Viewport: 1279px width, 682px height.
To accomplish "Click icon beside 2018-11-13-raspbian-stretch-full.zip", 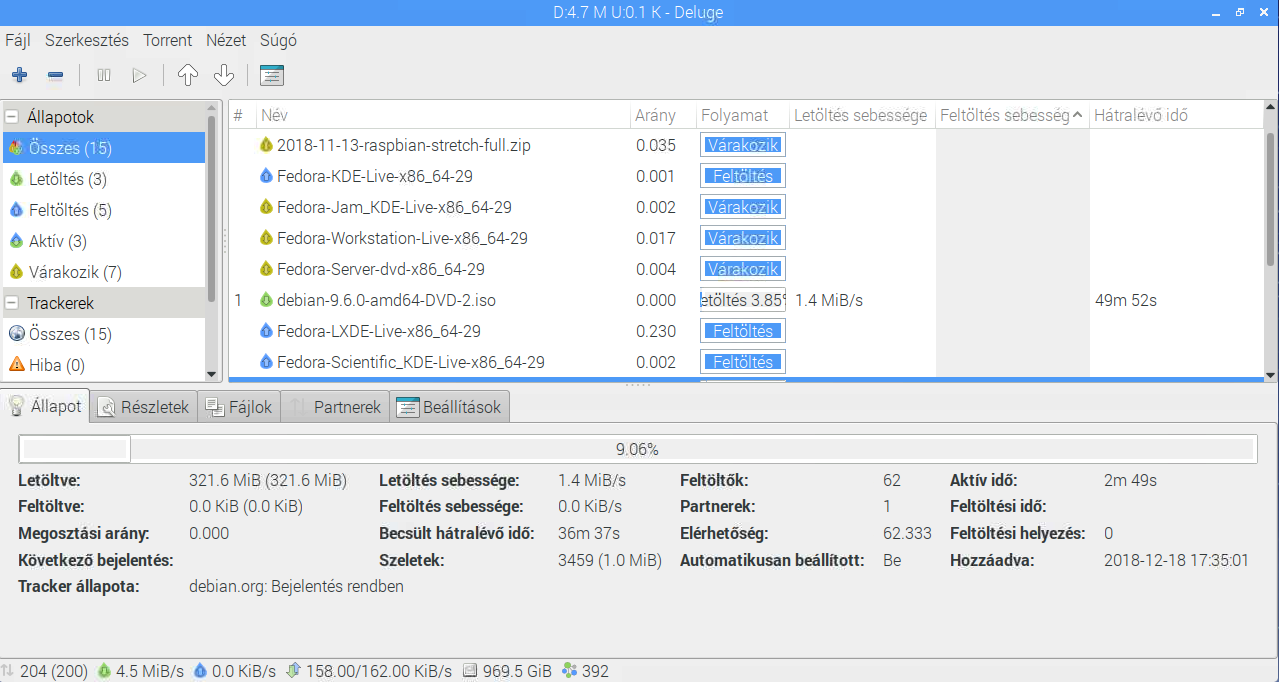I will [x=266, y=145].
